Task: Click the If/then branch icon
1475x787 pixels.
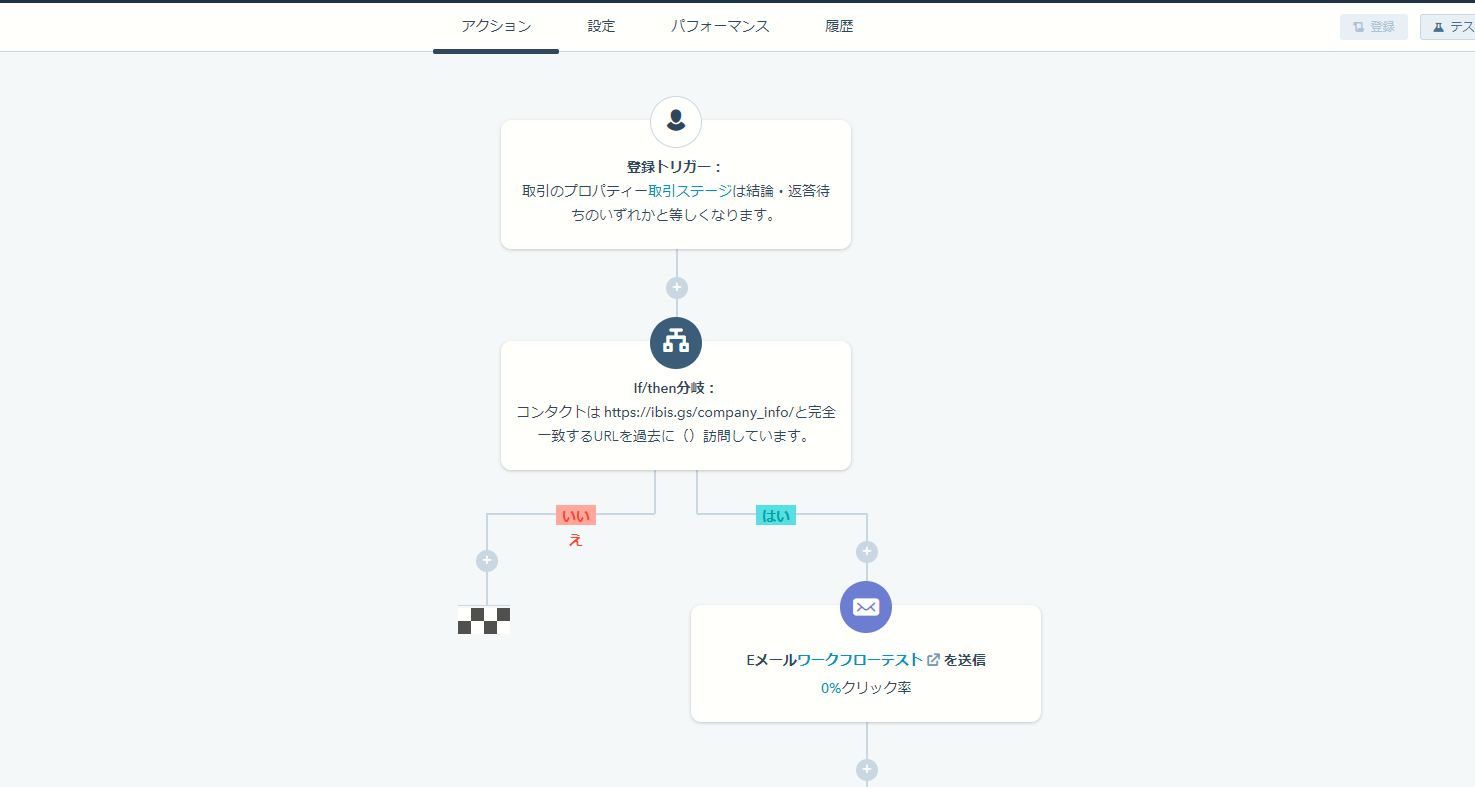Action: point(676,343)
